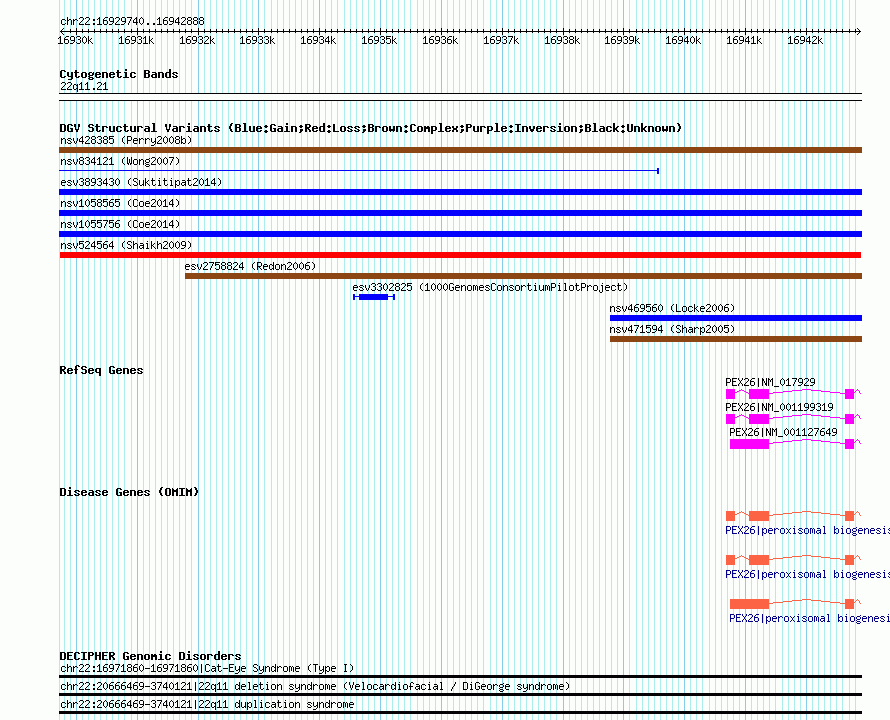Click the Cat-Eye Syndrome Type I disorder bar
This screenshot has width=890, height=720.
click(x=460, y=676)
